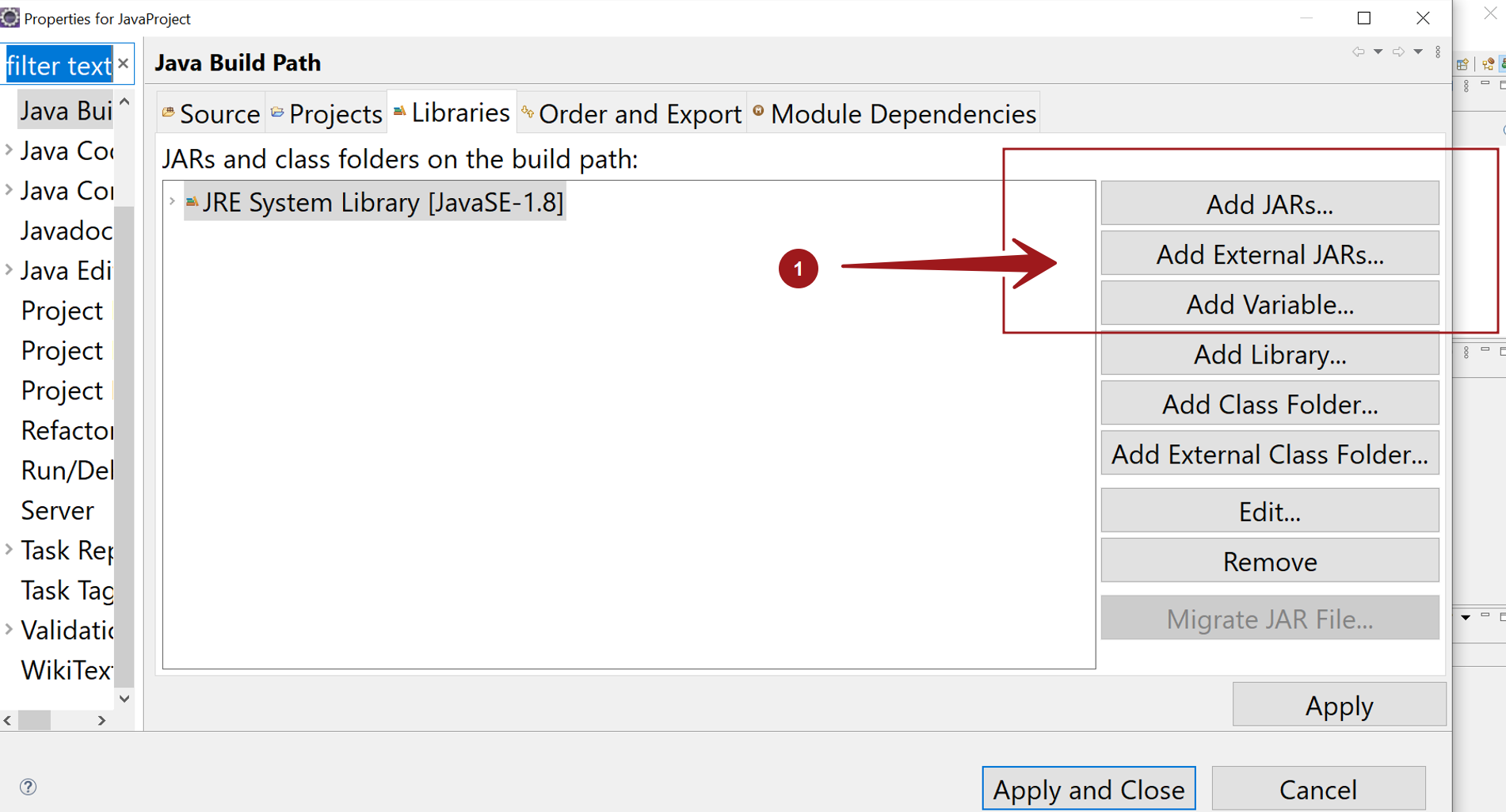Click the forward navigation arrow icon
This screenshot has width=1506, height=812.
coord(1398,52)
